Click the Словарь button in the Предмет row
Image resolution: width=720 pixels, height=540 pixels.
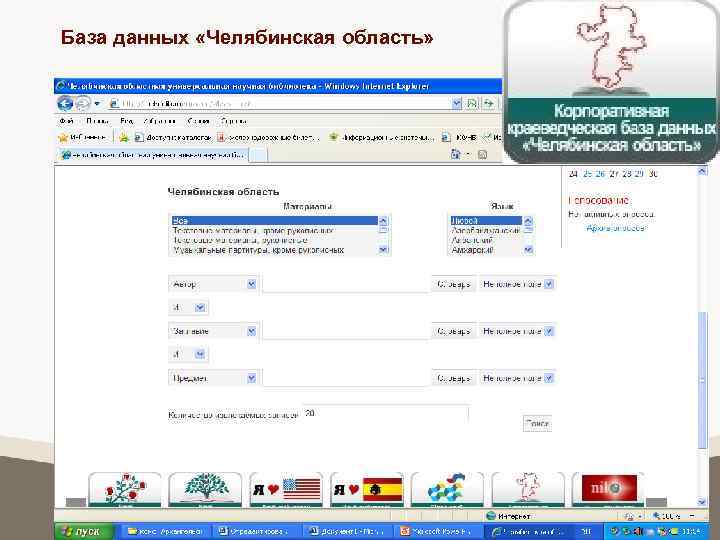pyautogui.click(x=453, y=378)
